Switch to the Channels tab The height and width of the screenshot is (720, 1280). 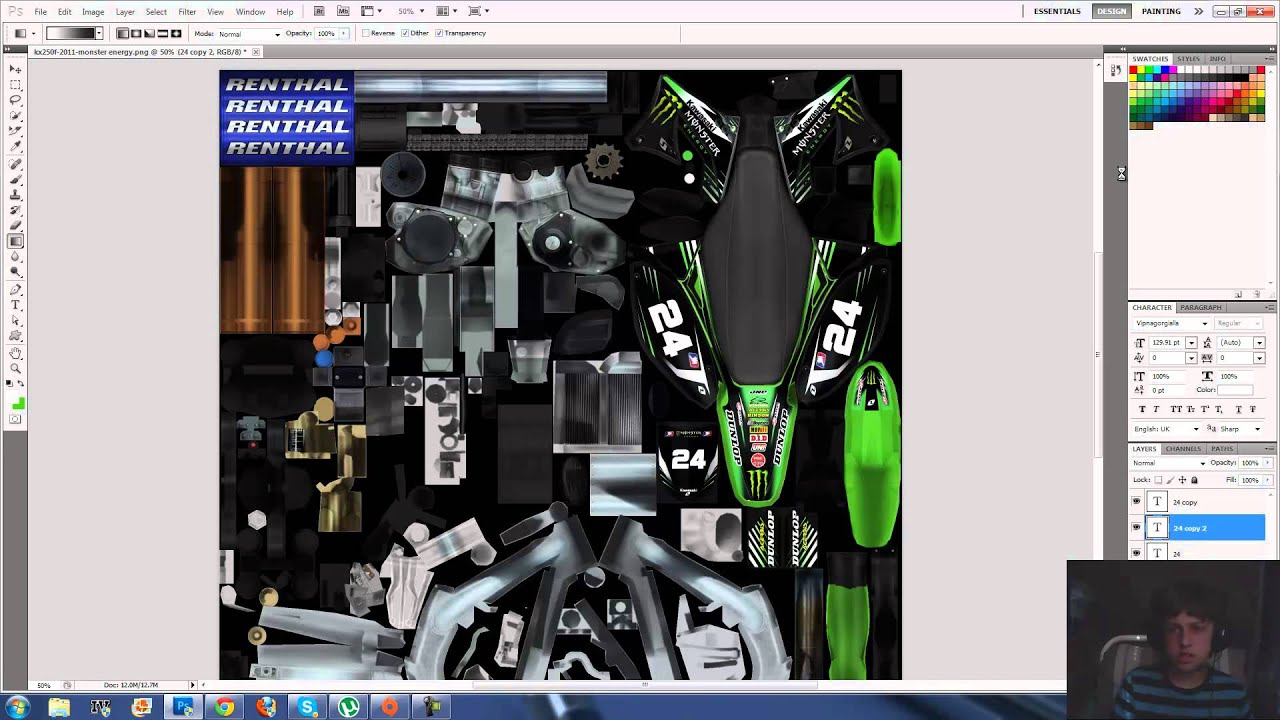1183,449
